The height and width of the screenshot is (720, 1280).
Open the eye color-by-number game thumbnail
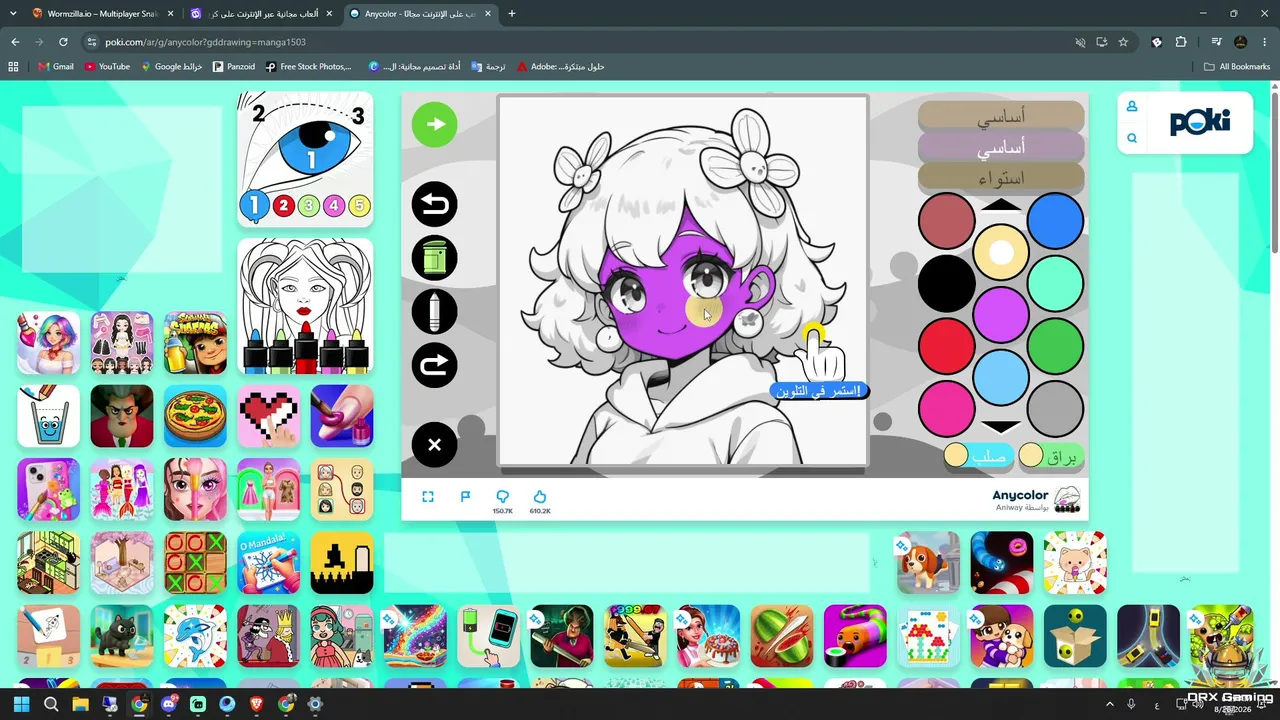pos(305,160)
